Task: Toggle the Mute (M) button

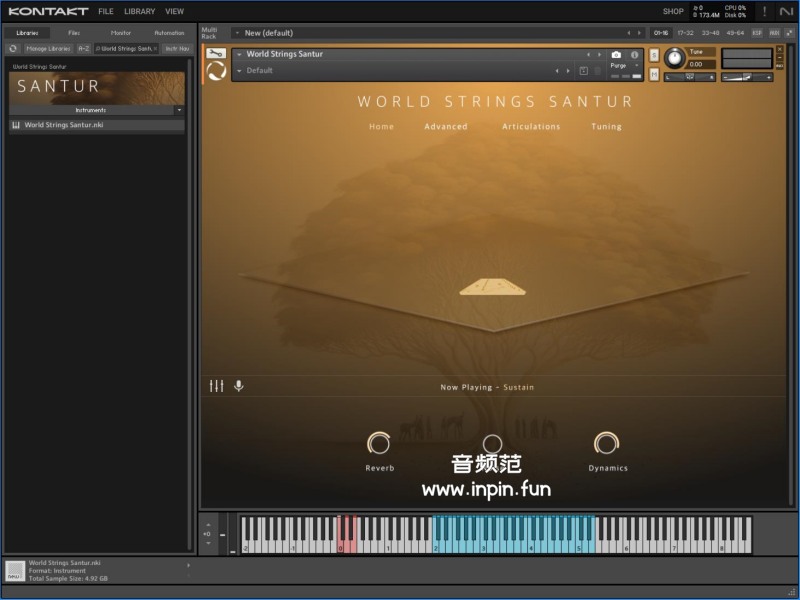Action: coord(654,73)
